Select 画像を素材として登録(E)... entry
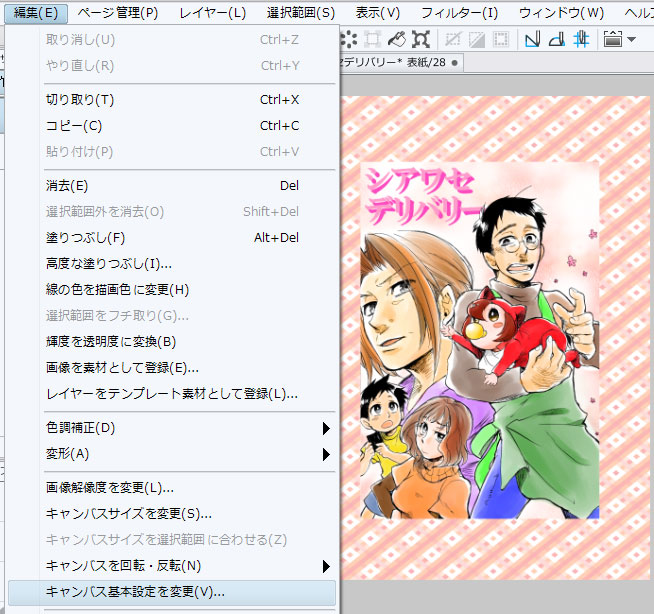 pyautogui.click(x=172, y=367)
